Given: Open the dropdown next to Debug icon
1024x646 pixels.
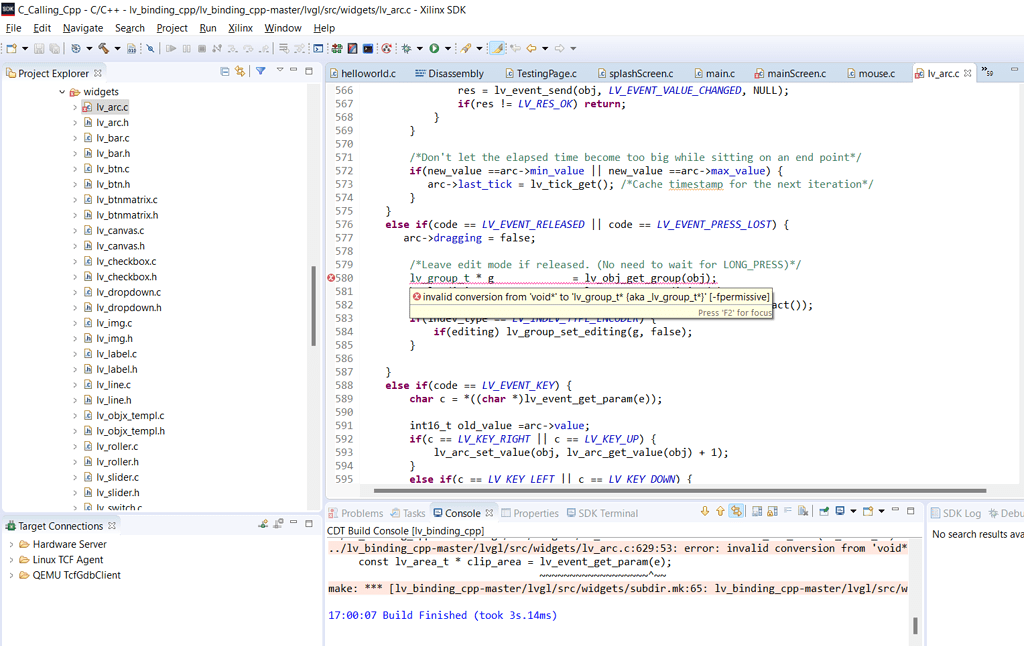Looking at the screenshot, I should pyautogui.click(x=420, y=48).
